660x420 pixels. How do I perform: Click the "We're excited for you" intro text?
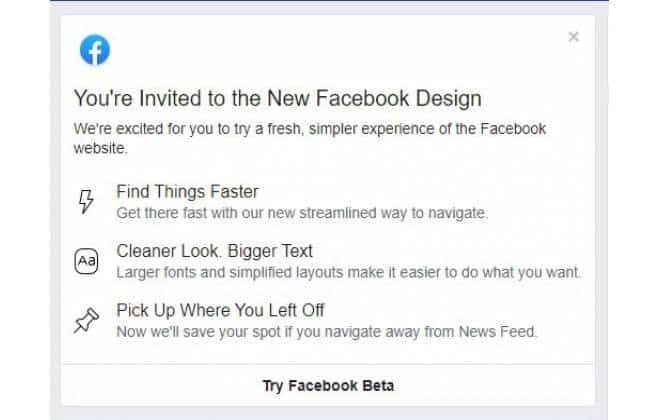tap(310, 138)
